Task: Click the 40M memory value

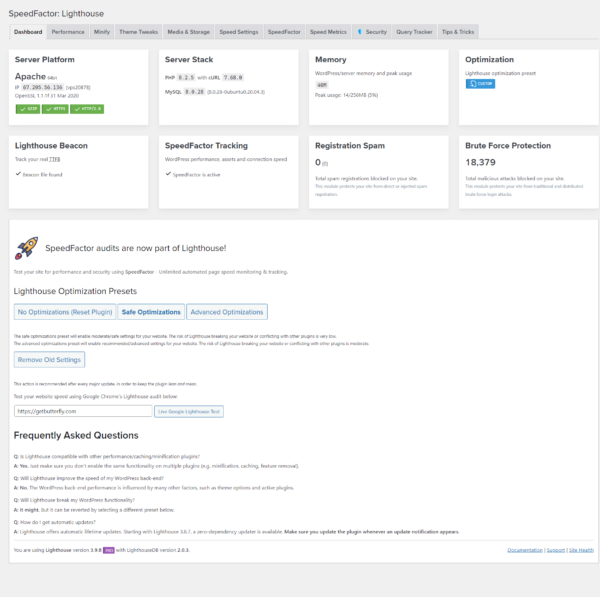Action: (322, 85)
